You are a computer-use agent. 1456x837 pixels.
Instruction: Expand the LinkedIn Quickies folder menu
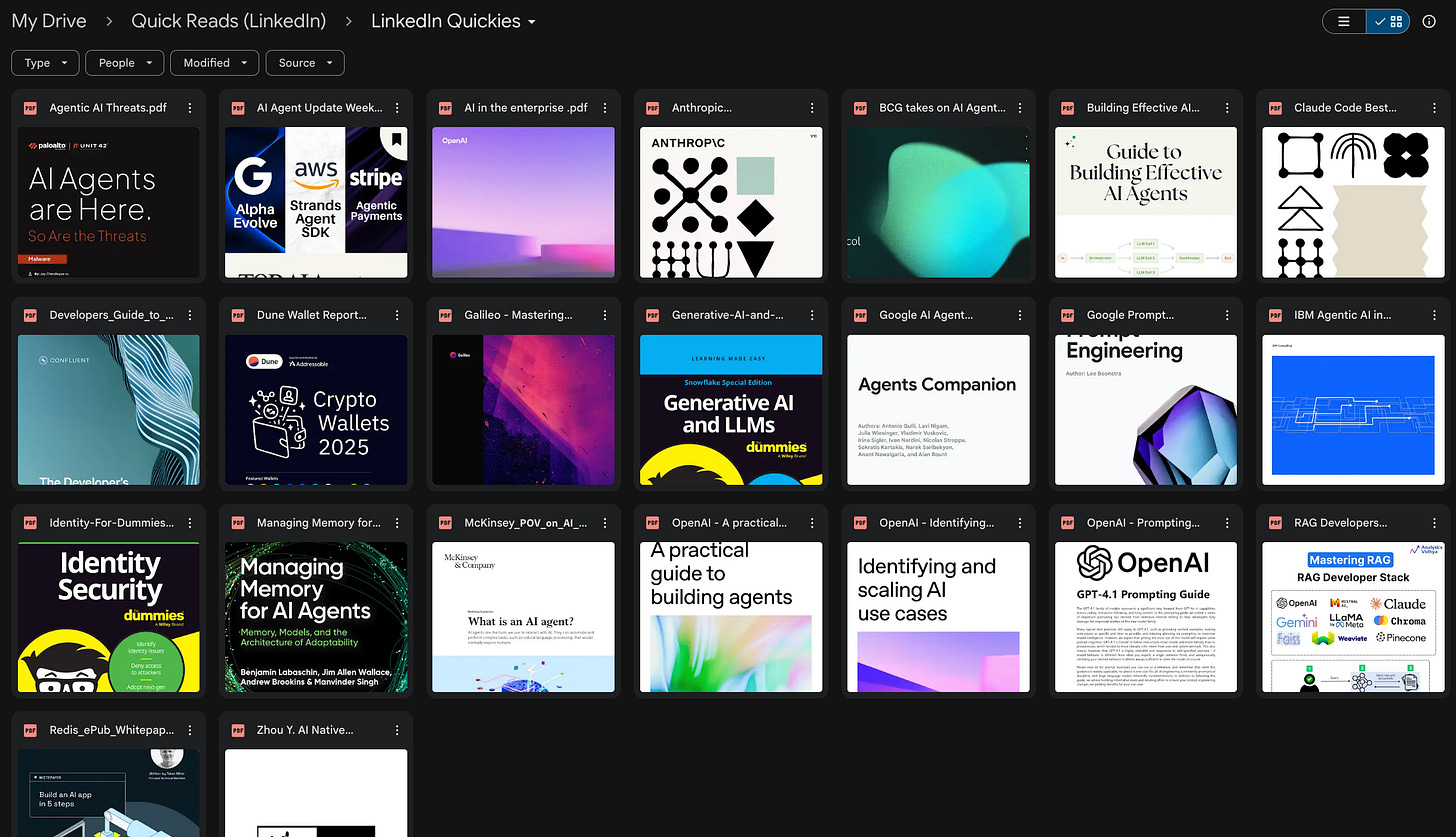pos(453,21)
